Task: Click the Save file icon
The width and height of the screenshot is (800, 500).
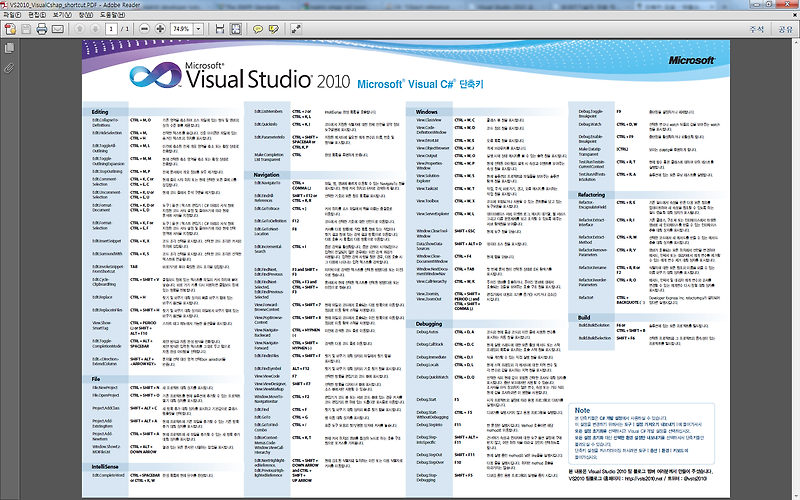Action: (x=26, y=29)
